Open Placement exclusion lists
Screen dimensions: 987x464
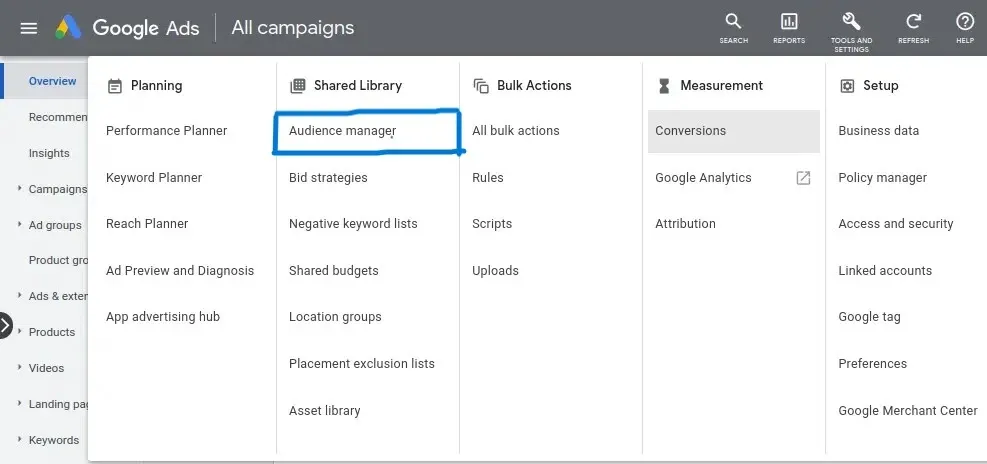click(361, 363)
